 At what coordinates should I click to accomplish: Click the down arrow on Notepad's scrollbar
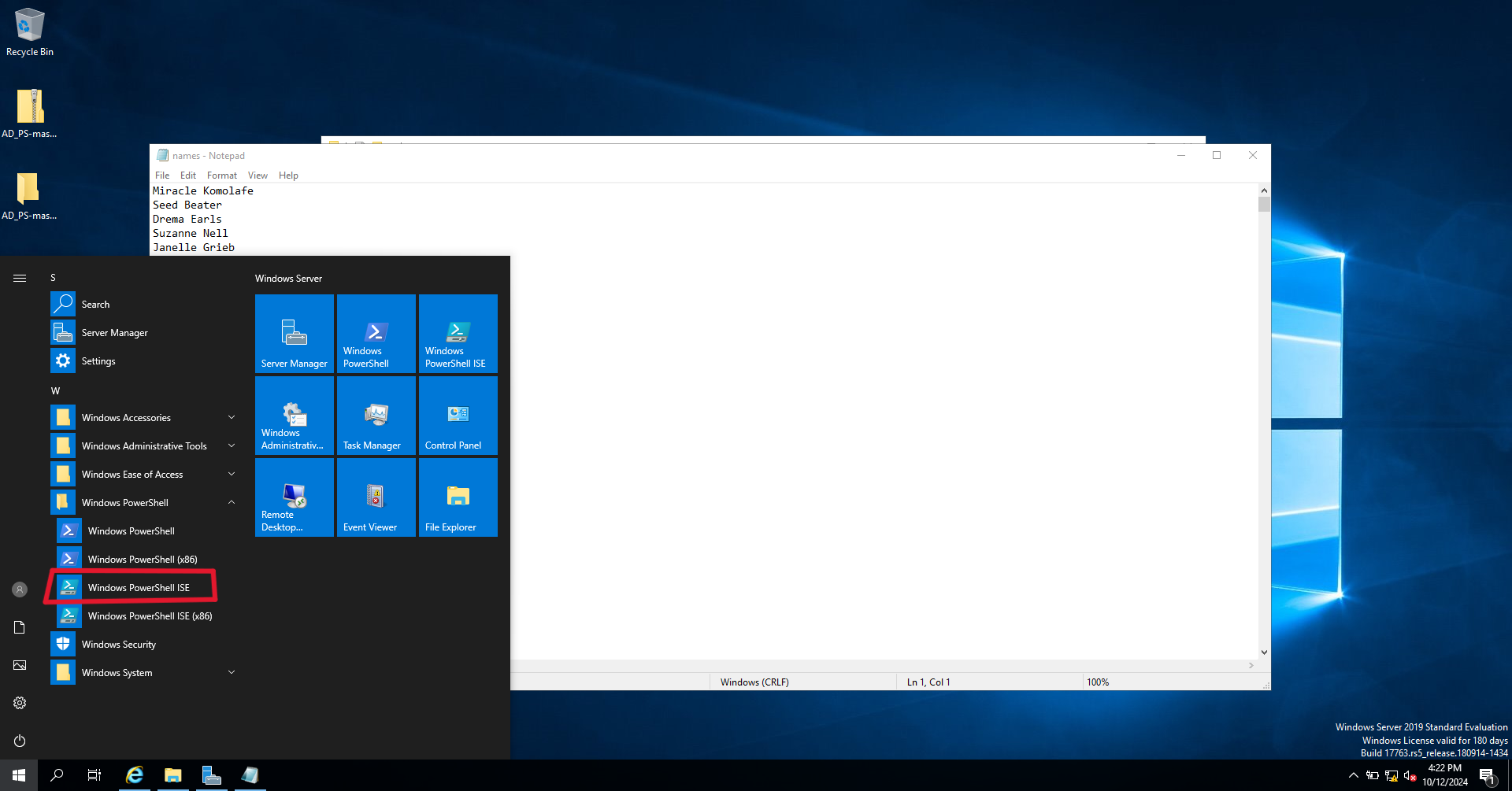point(1264,652)
